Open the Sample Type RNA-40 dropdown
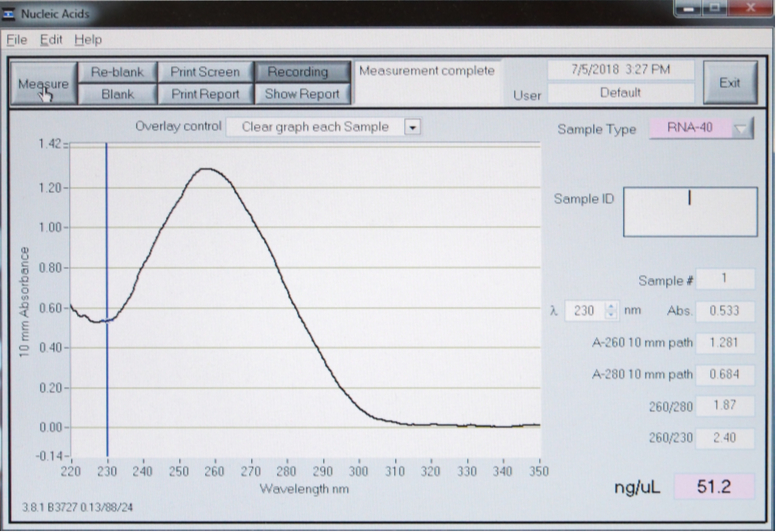Screen dimensions: 776x532 741,129
